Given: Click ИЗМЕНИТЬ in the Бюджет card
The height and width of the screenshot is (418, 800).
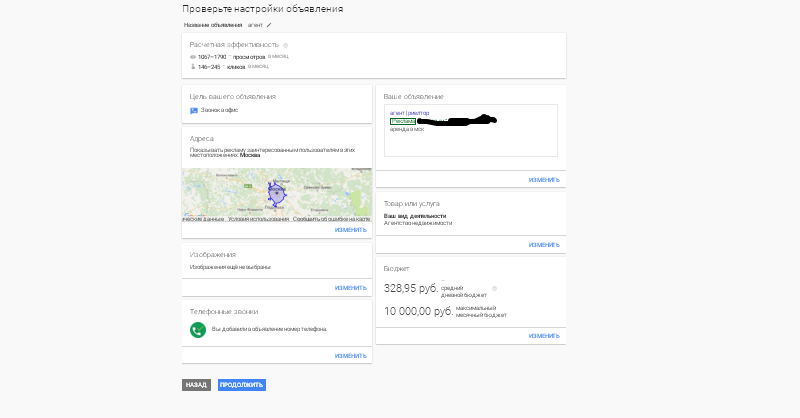Looking at the screenshot, I should coord(544,336).
